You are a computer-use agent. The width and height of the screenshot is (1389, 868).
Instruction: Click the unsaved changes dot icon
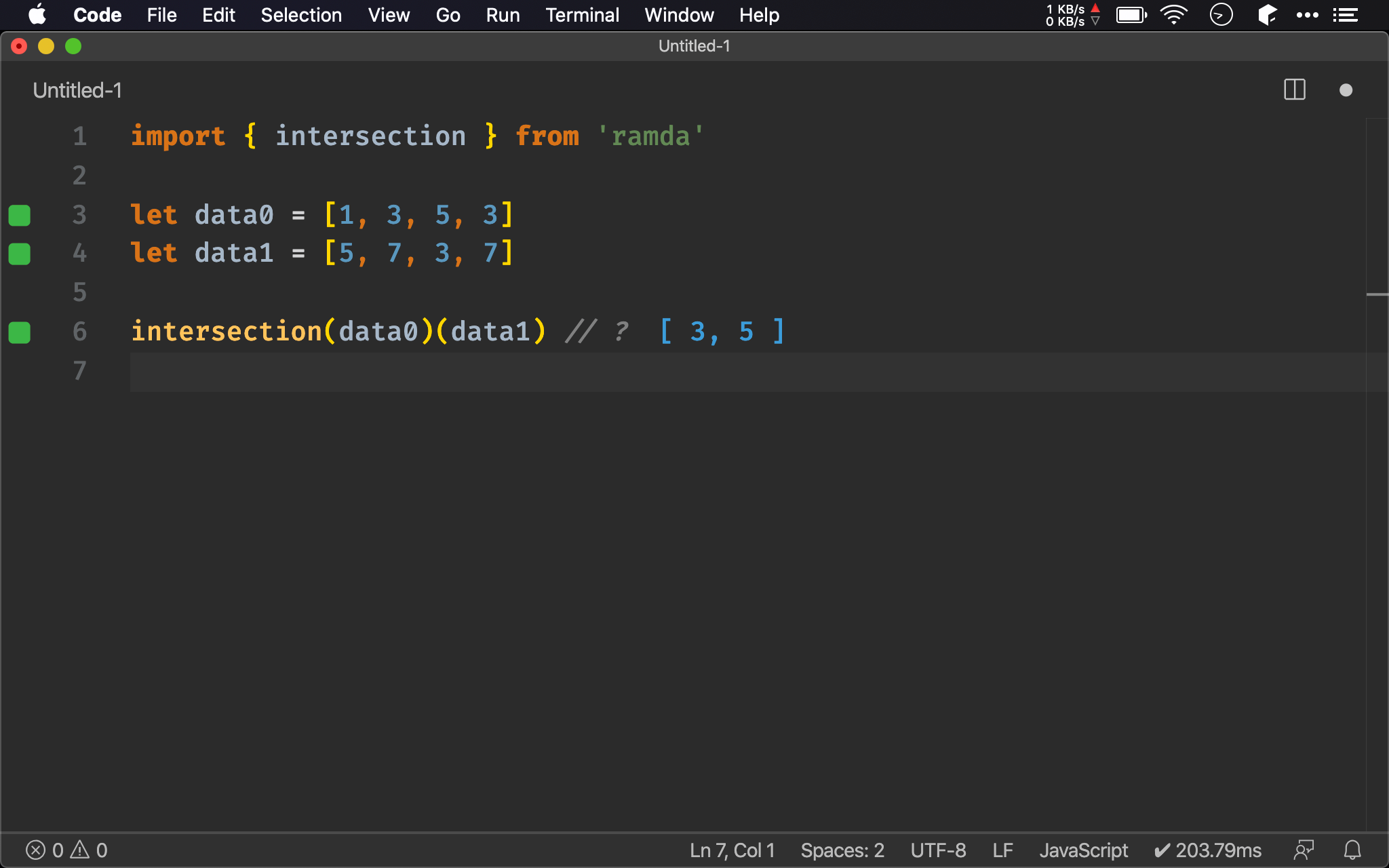[x=1346, y=90]
